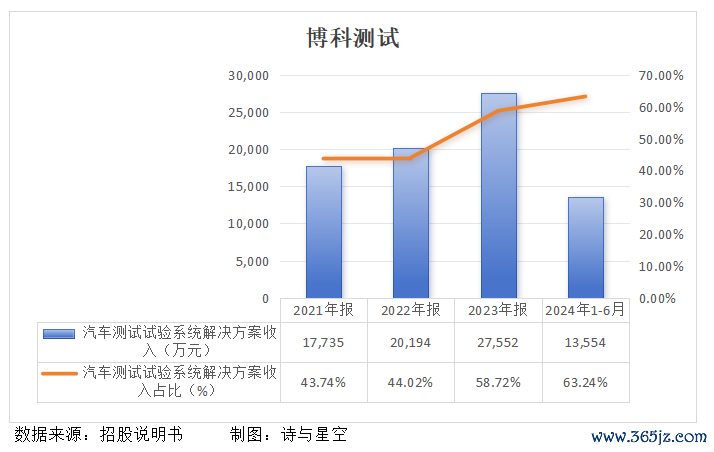Click the right axis label 0.00%
The image size is (714, 452).
658,299
